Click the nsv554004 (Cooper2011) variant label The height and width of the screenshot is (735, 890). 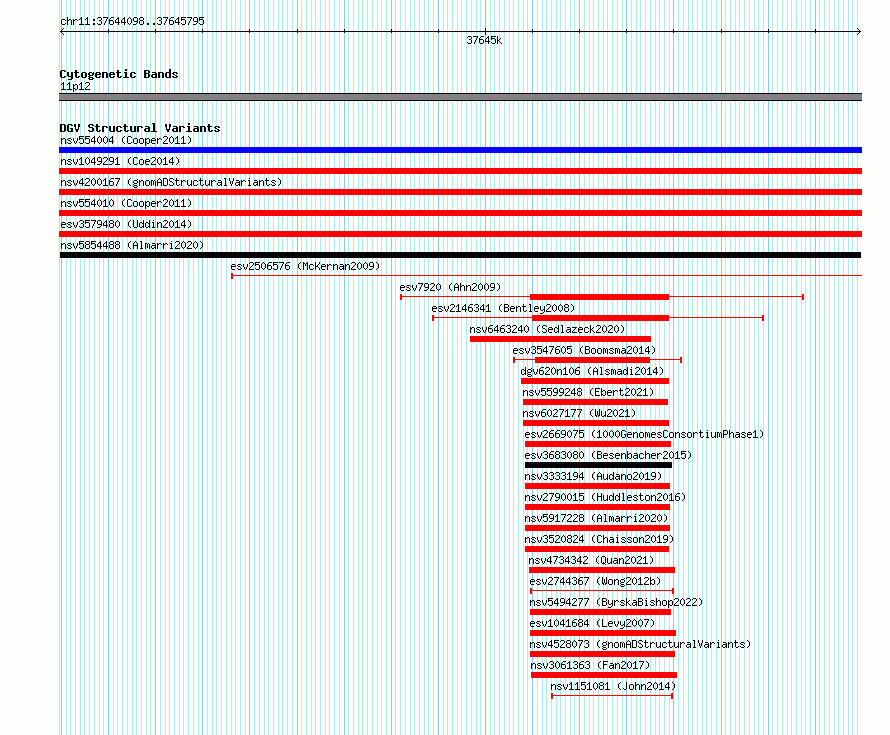pyautogui.click(x=126, y=140)
